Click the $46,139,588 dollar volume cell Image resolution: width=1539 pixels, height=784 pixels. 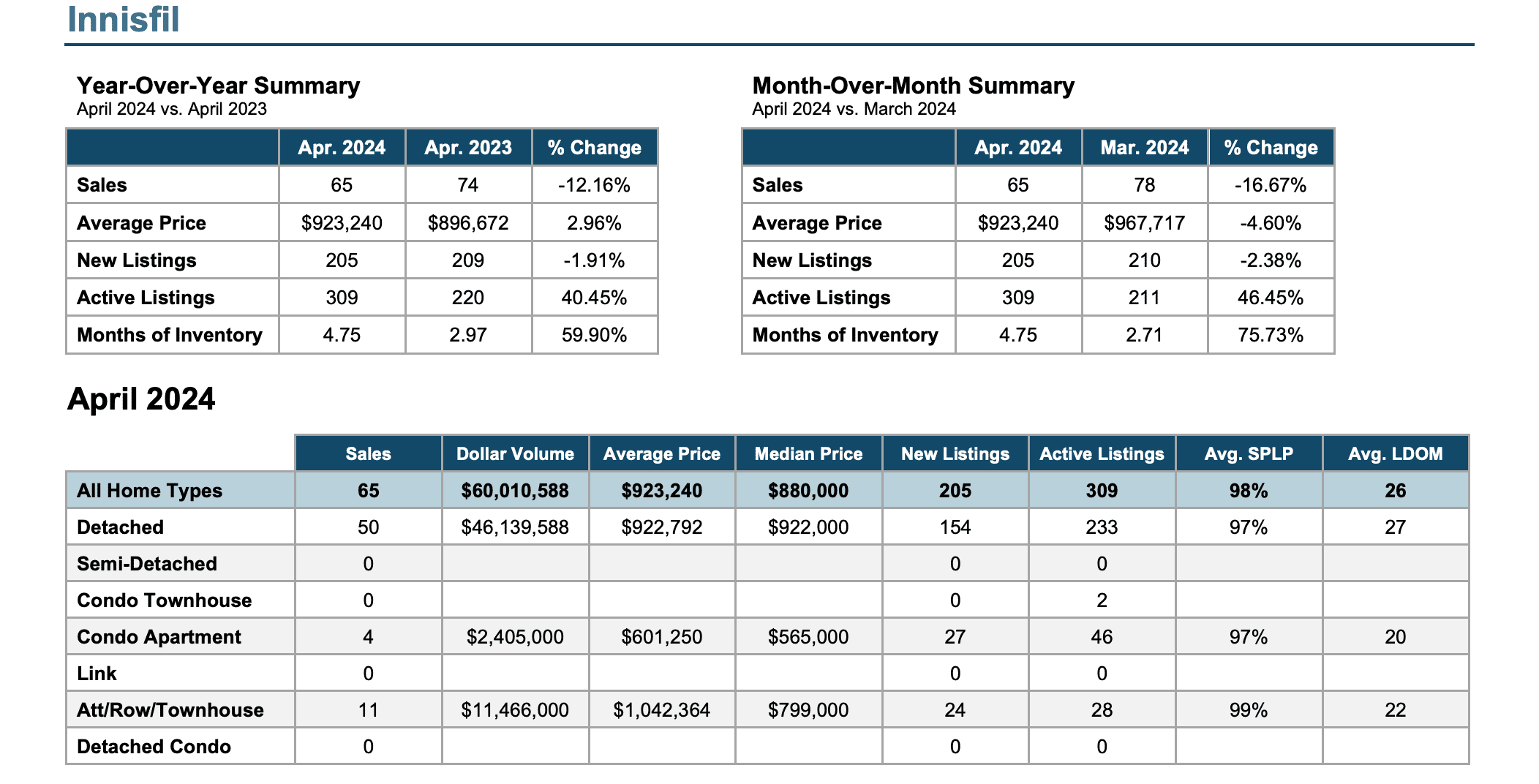515,527
